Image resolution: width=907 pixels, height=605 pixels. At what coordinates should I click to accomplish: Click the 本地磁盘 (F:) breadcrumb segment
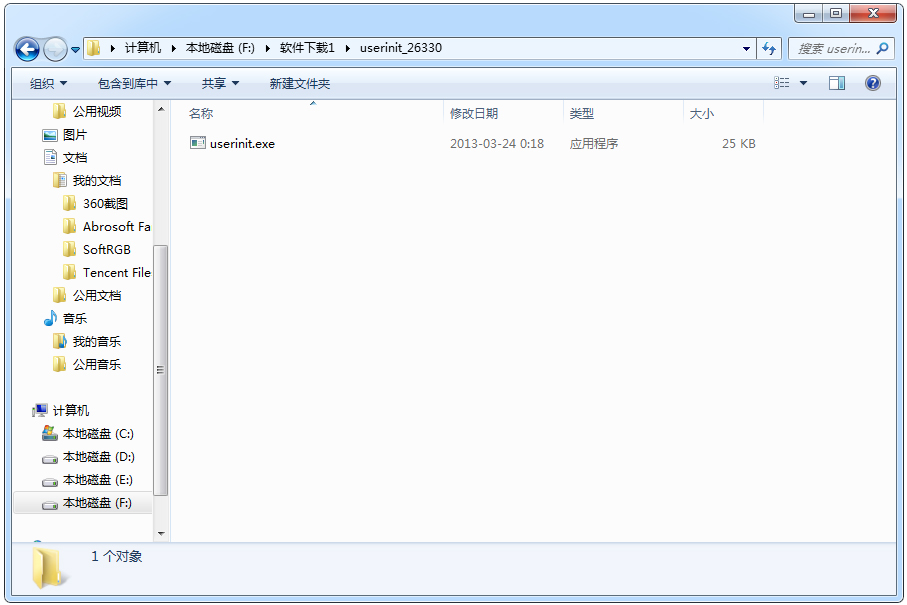click(x=220, y=48)
